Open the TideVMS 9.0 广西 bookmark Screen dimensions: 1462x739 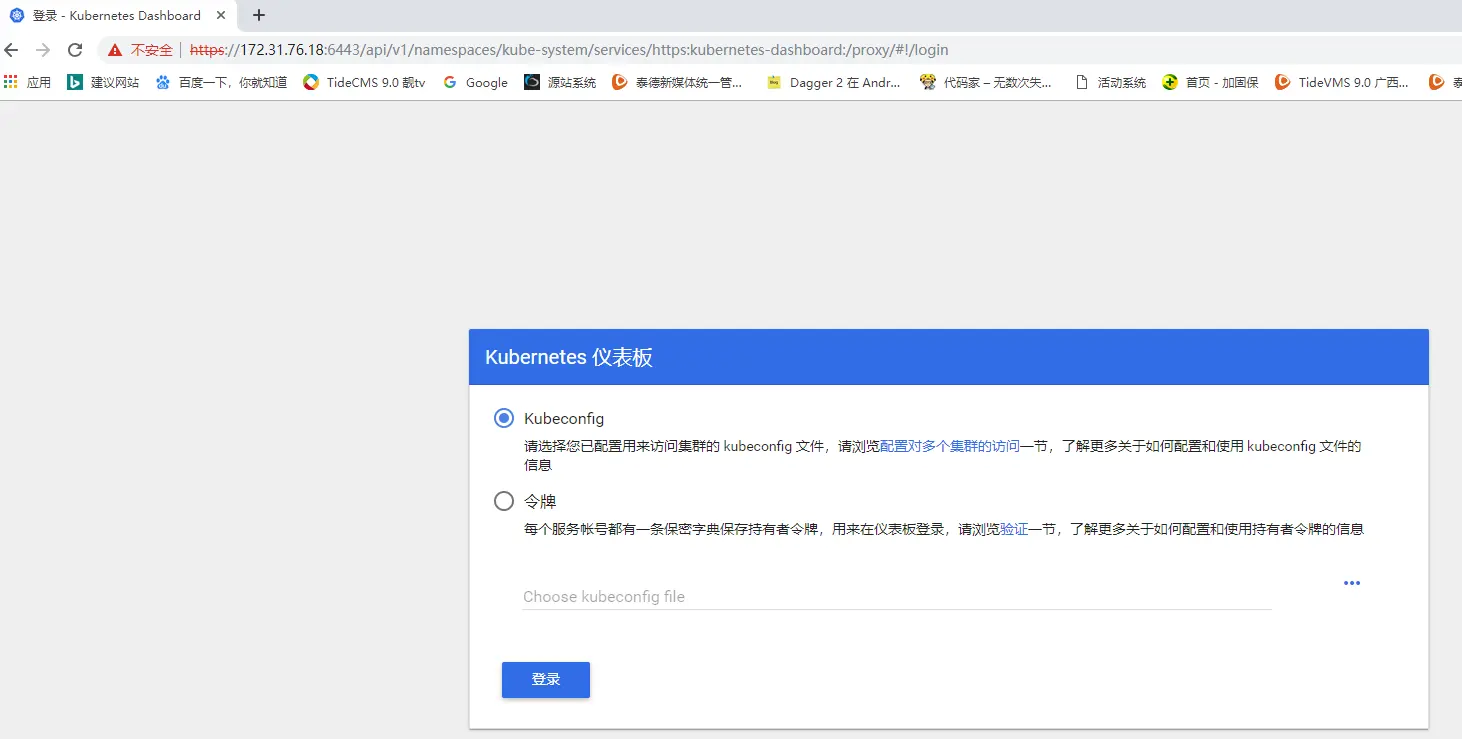pos(1342,82)
